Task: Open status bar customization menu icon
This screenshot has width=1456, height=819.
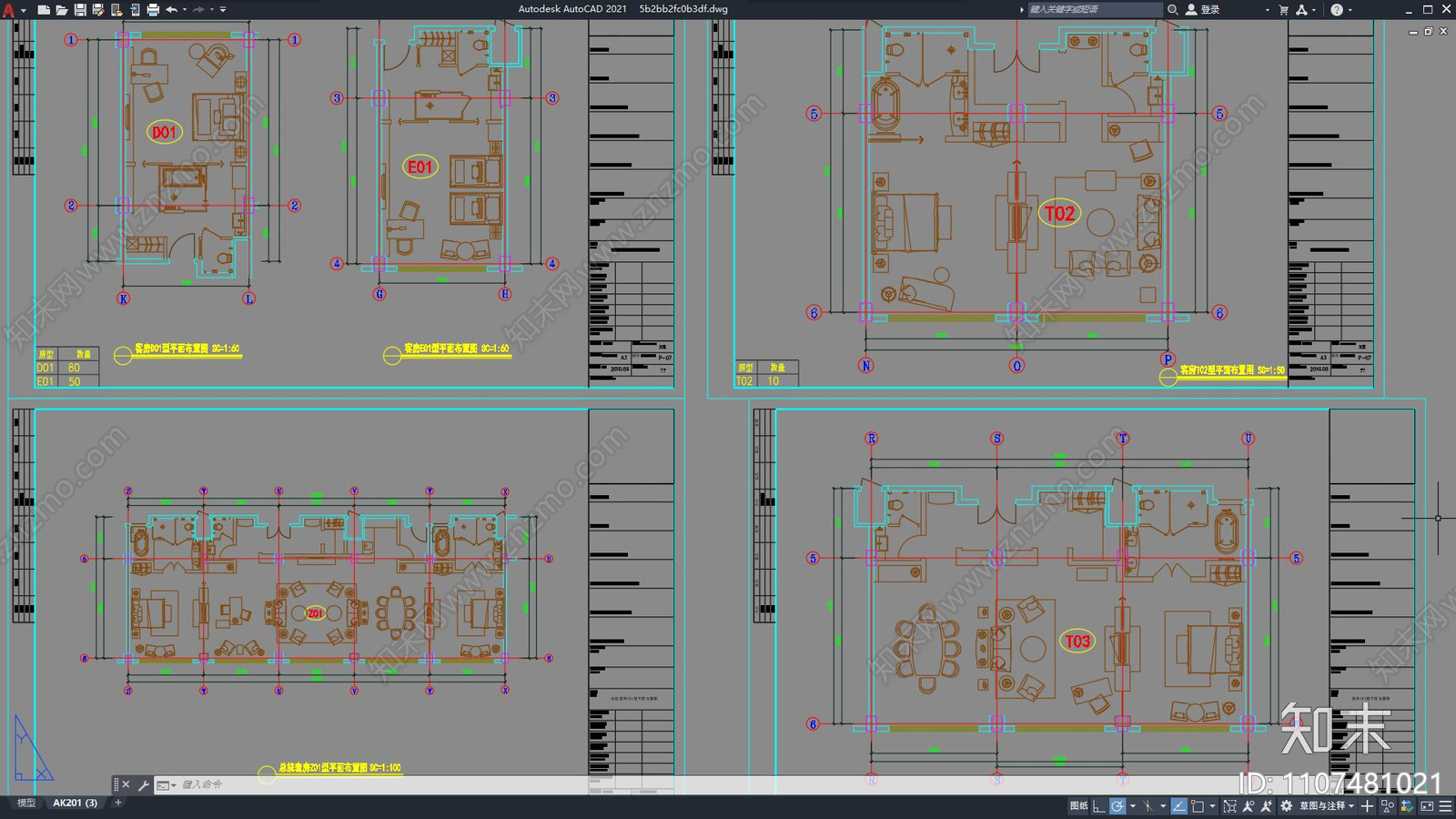Action: point(1445,805)
